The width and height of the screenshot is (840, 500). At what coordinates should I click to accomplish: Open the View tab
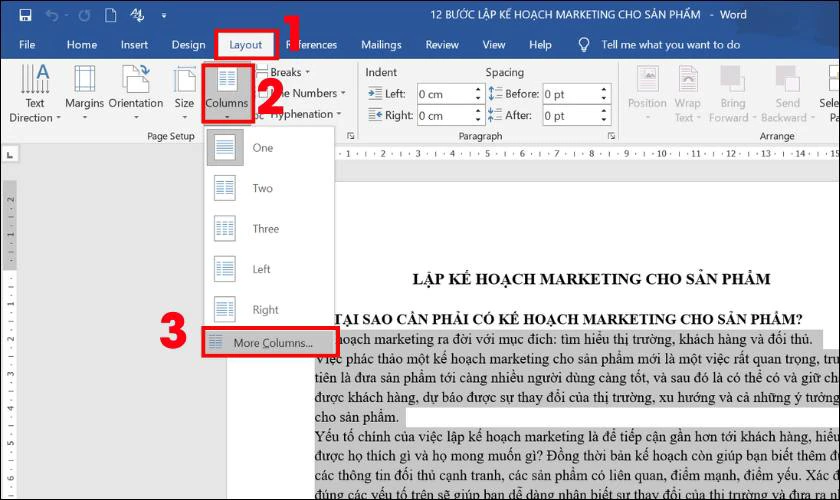click(493, 45)
